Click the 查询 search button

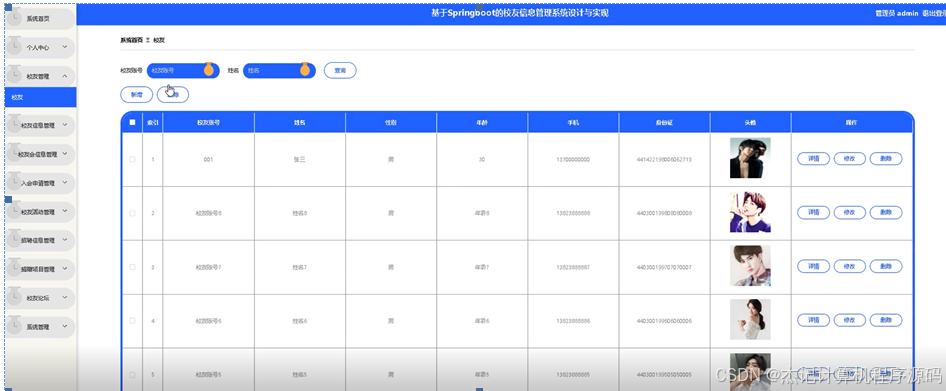click(340, 71)
